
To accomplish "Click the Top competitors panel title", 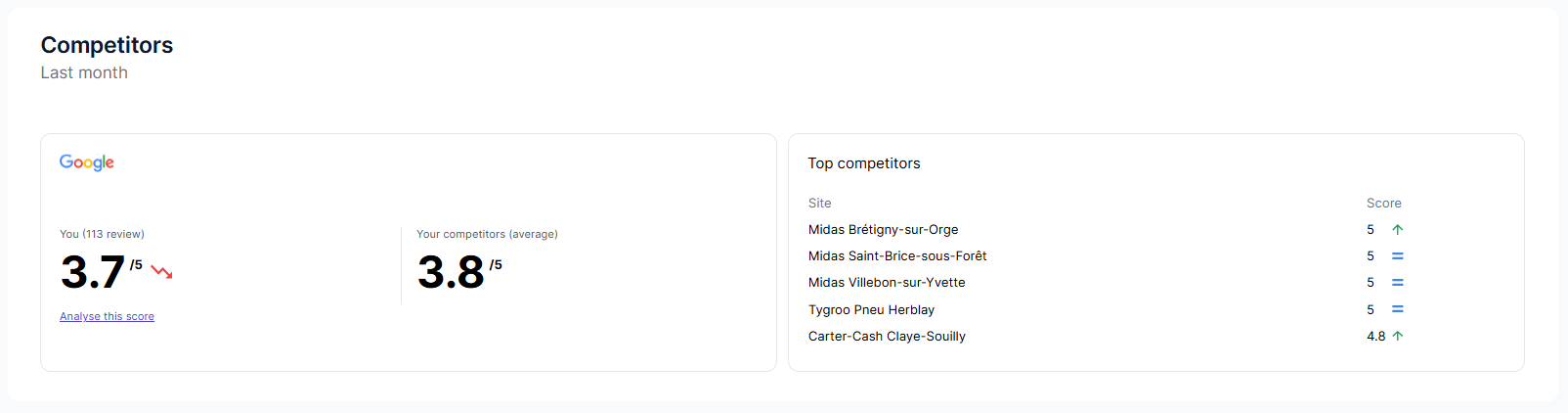I will [x=863, y=163].
